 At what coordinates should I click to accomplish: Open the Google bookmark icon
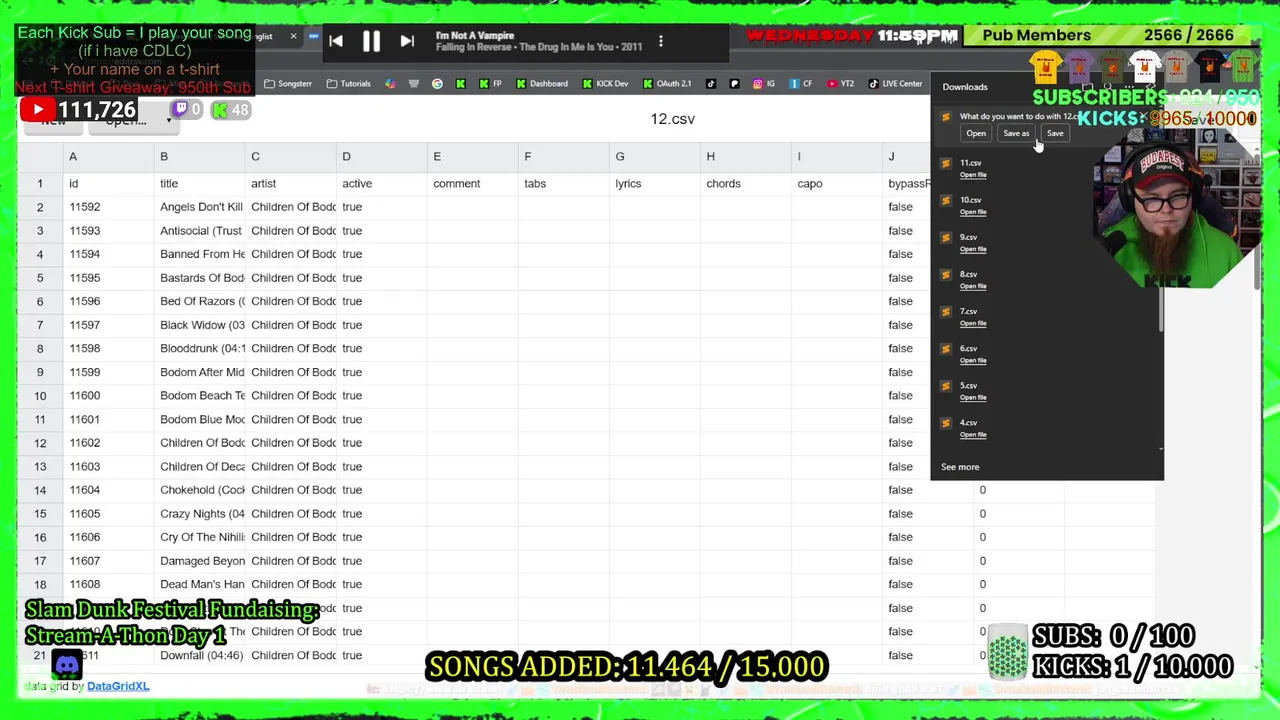pos(437,84)
